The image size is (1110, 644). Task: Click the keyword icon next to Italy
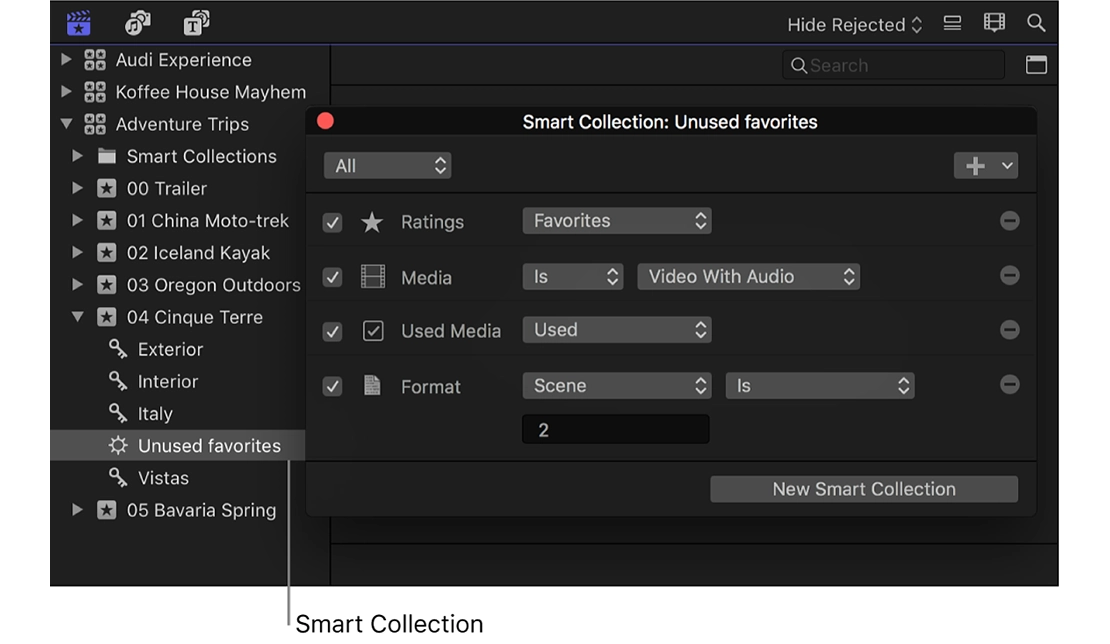point(116,413)
